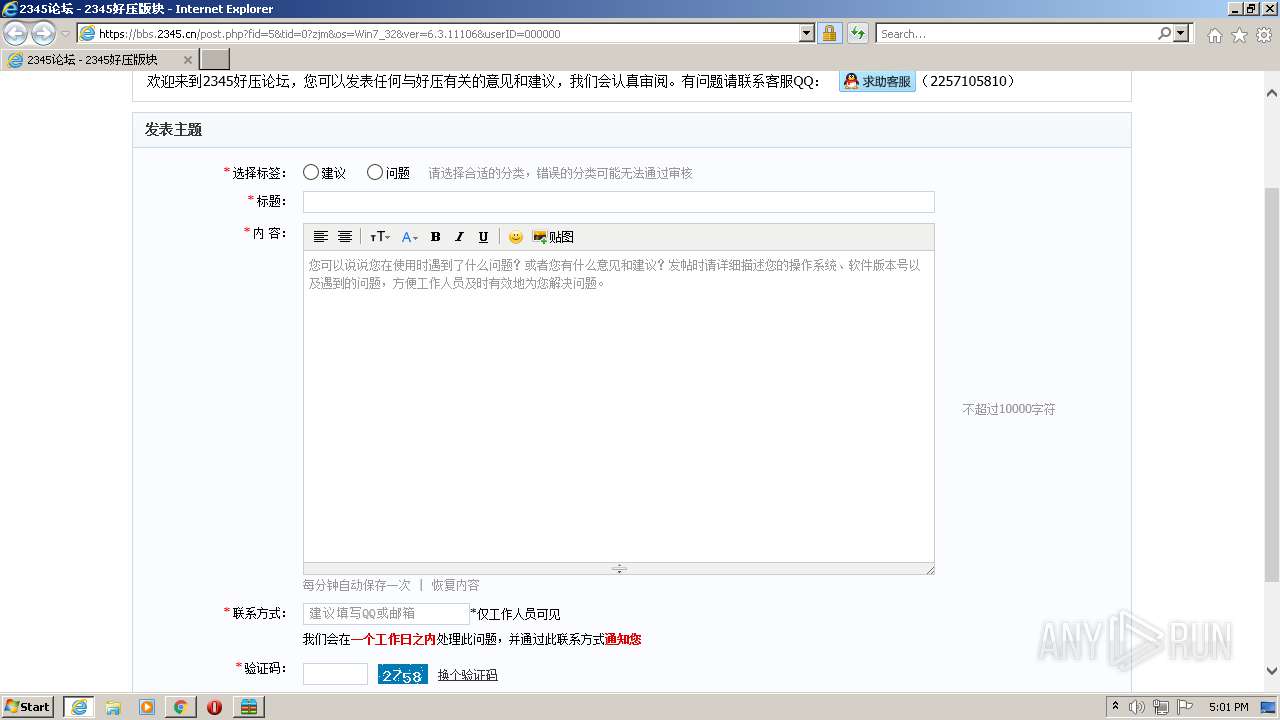The image size is (1280, 720).
Task: Show hidden system tray icons
Action: (1116, 707)
